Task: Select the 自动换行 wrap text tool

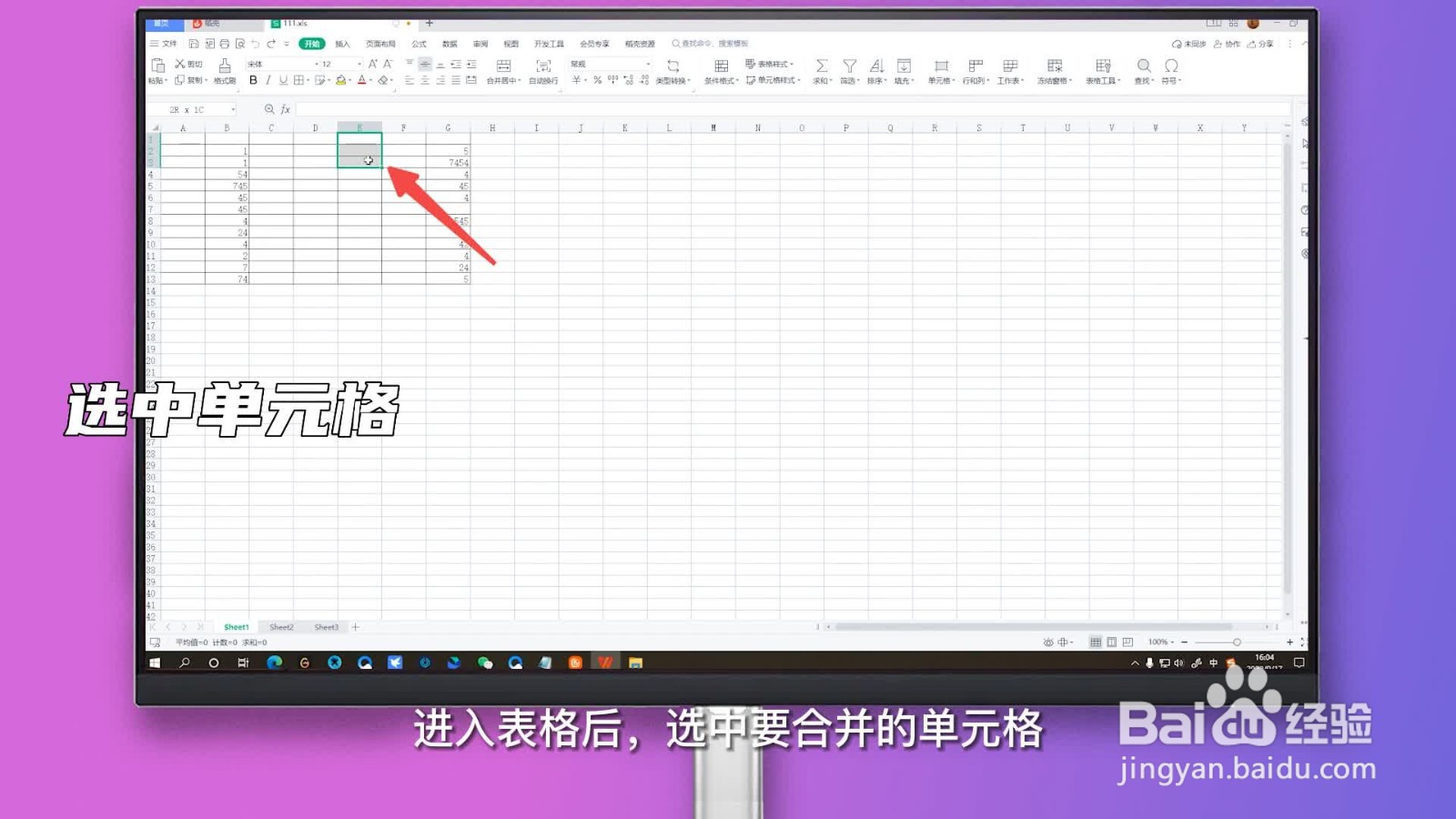Action: pyautogui.click(x=543, y=71)
